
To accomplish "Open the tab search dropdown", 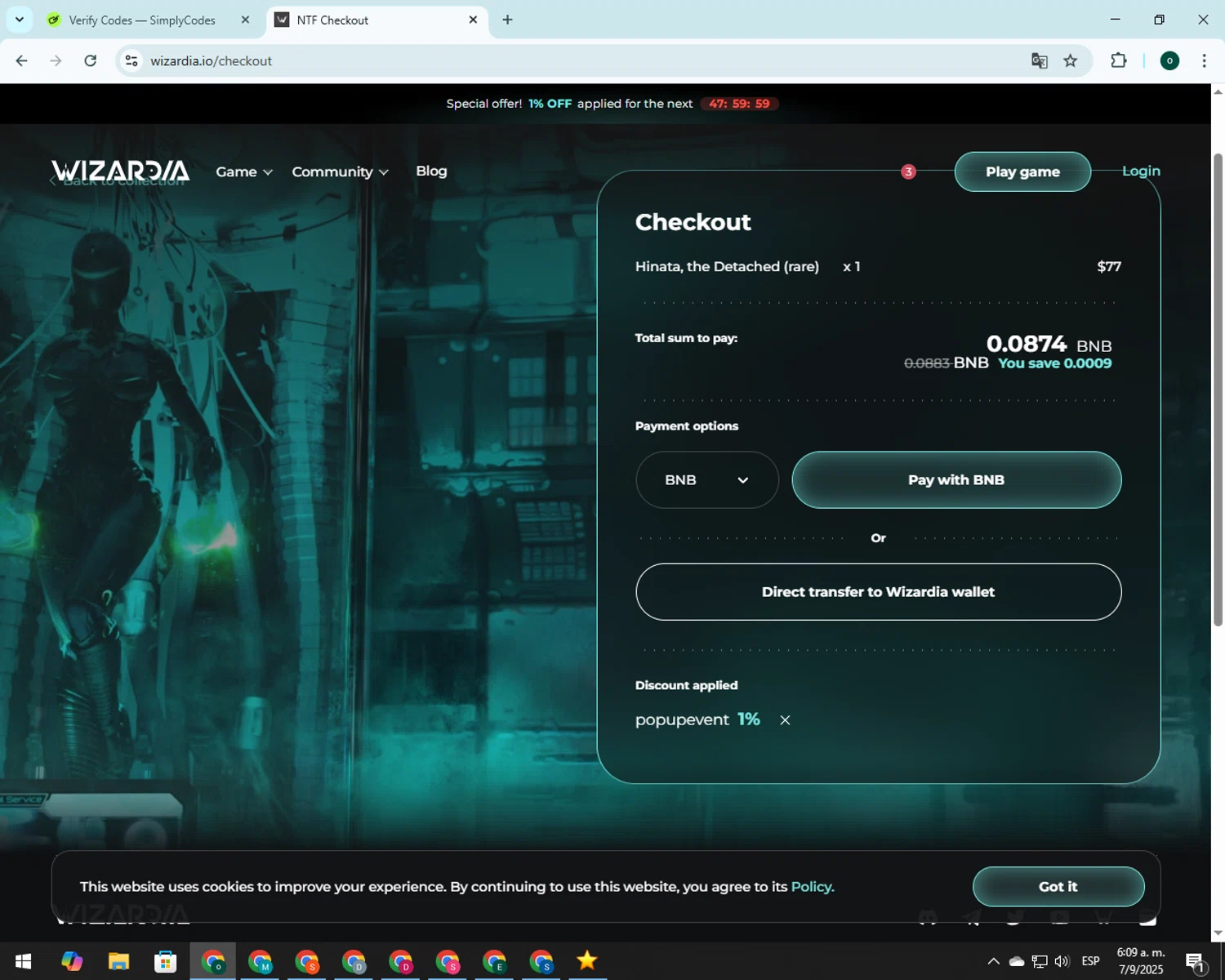I will click(20, 20).
